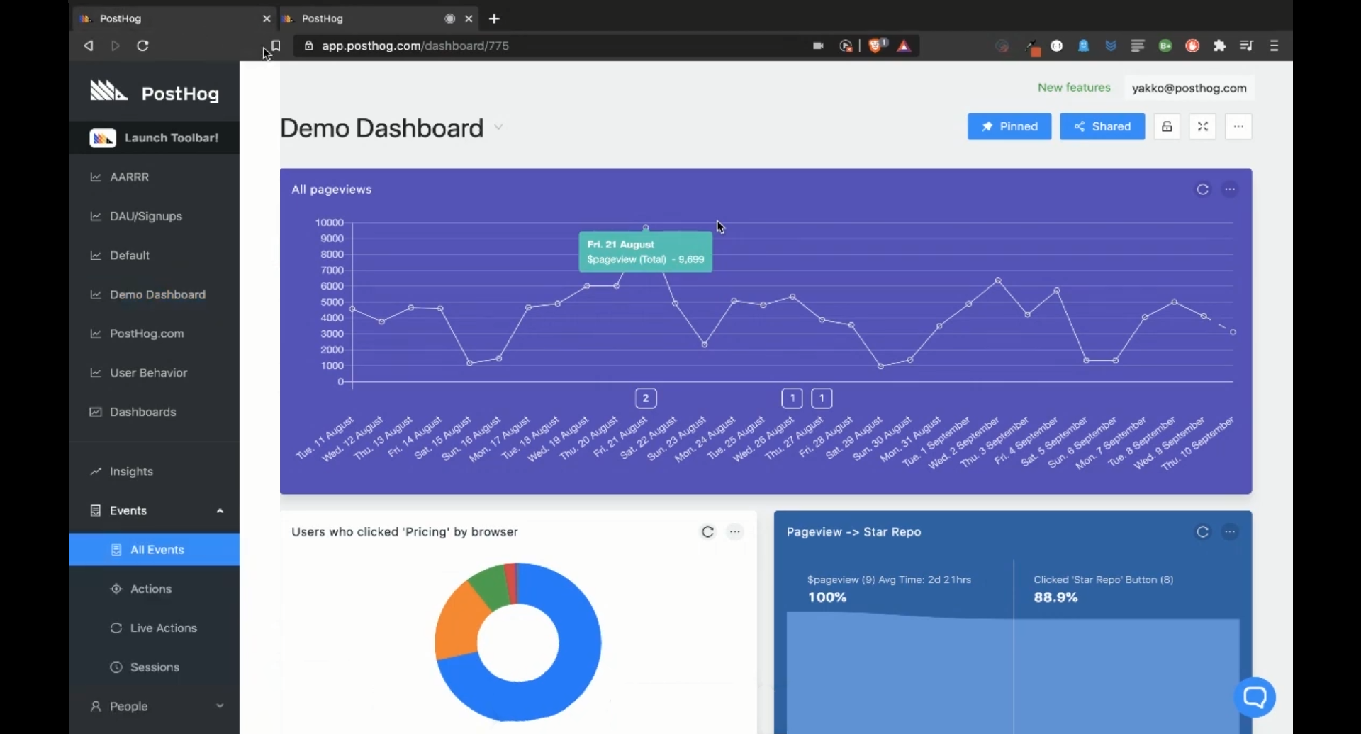Click the Actions target icon in sidebar

tap(116, 589)
